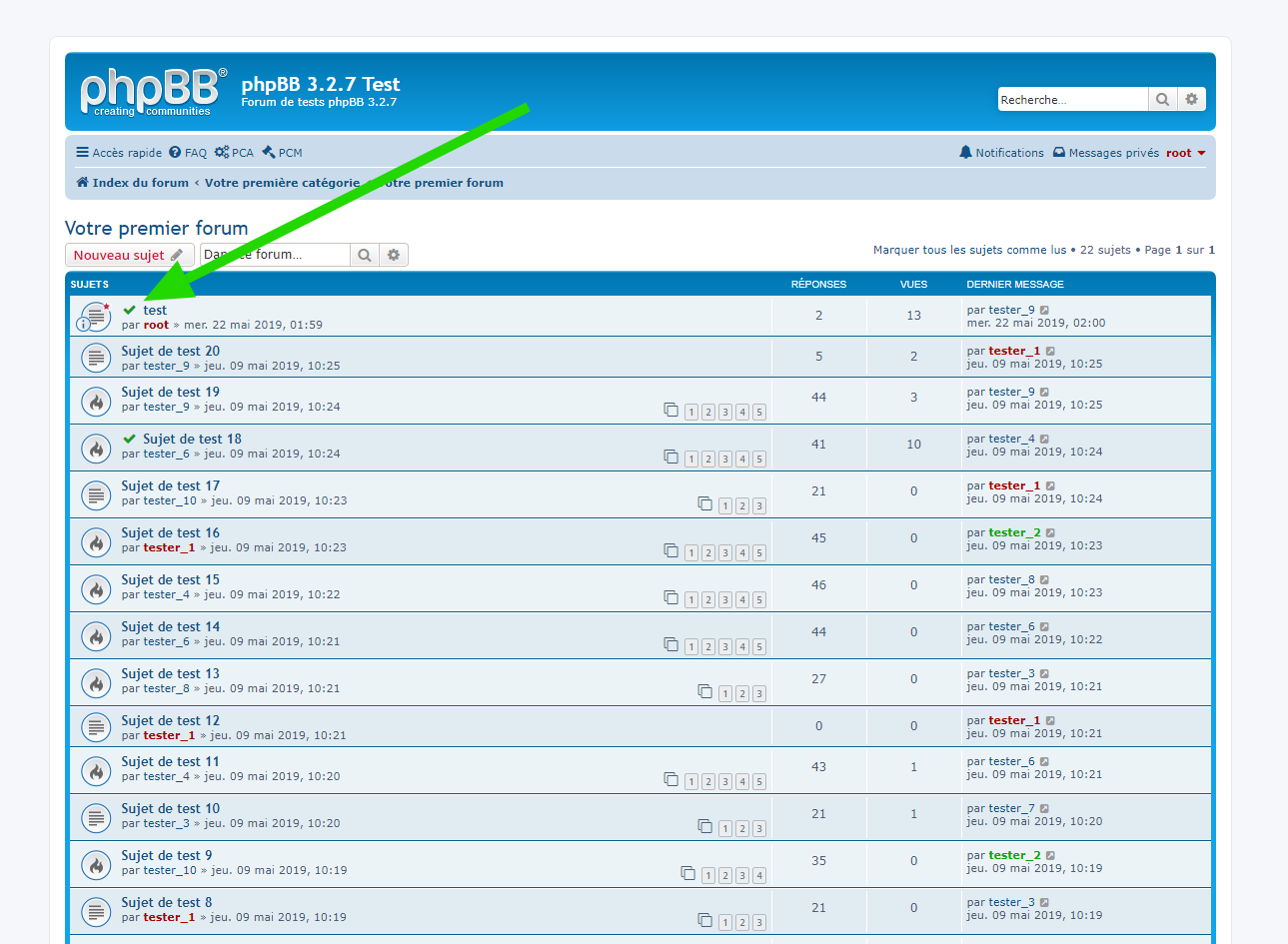Screen dimensions: 1288x944
Task: Click the phpBB logo
Action: pyautogui.click(x=152, y=92)
